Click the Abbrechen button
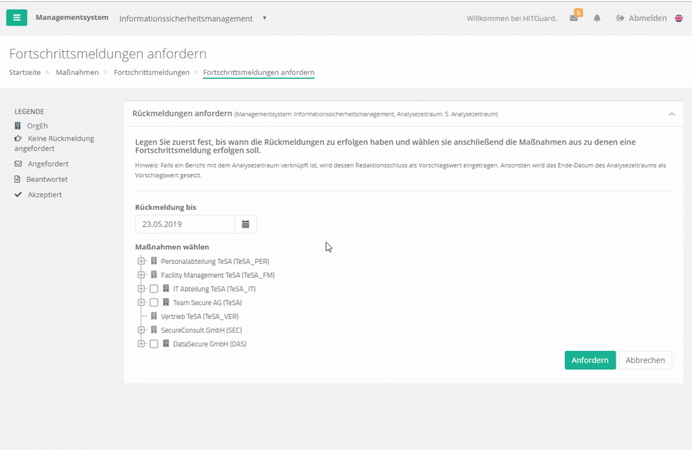This screenshot has width=692, height=450. pos(645,360)
